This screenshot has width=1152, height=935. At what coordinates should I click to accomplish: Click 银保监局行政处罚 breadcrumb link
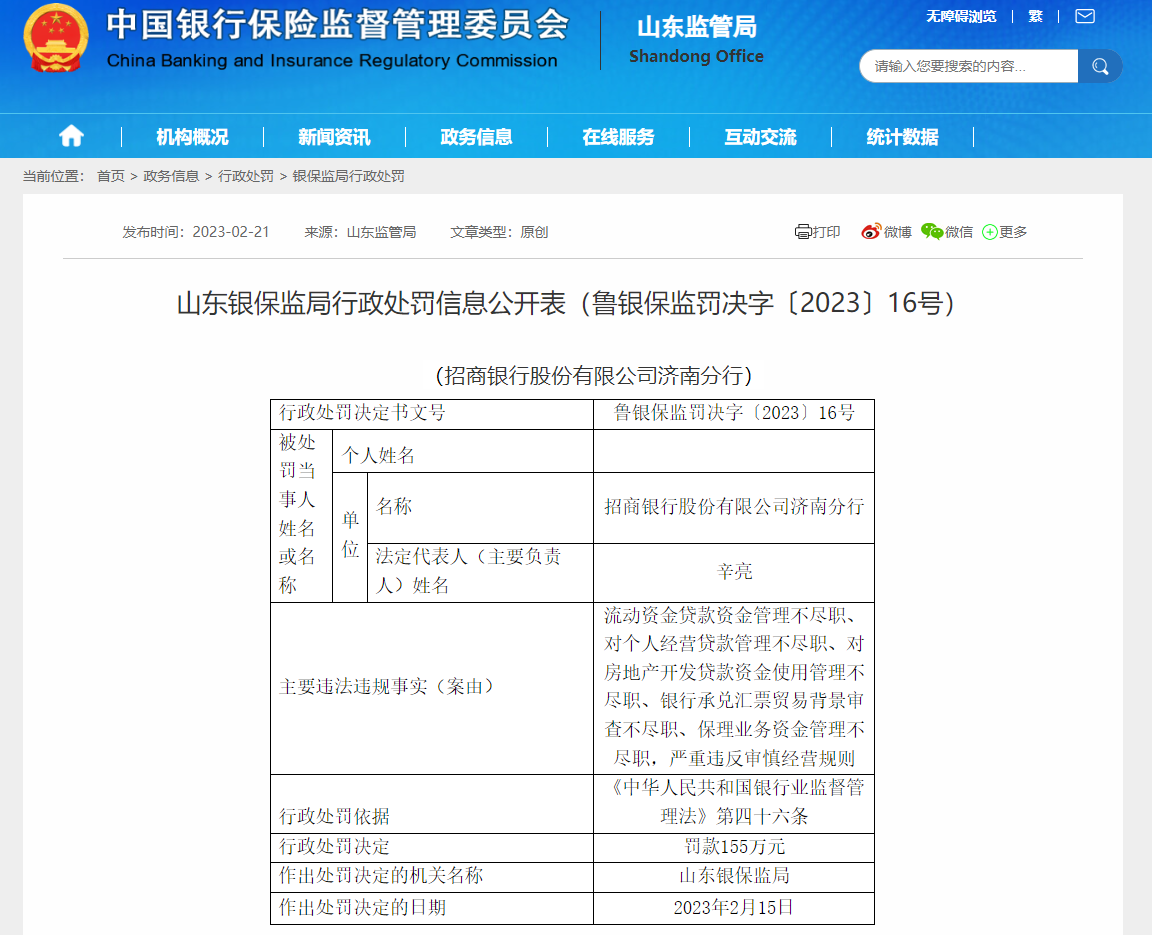click(349, 176)
